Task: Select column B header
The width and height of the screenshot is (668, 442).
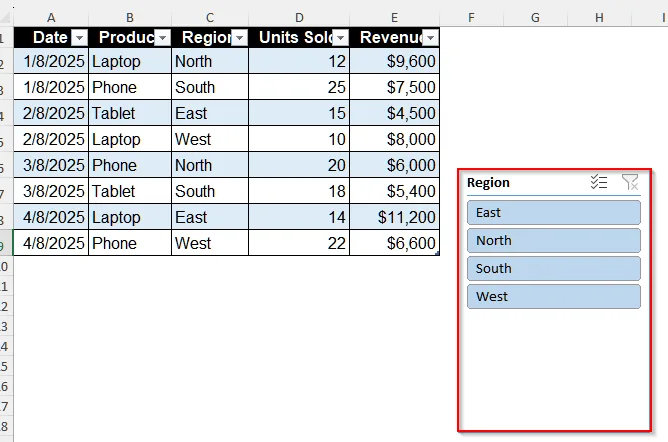Action: (130, 18)
